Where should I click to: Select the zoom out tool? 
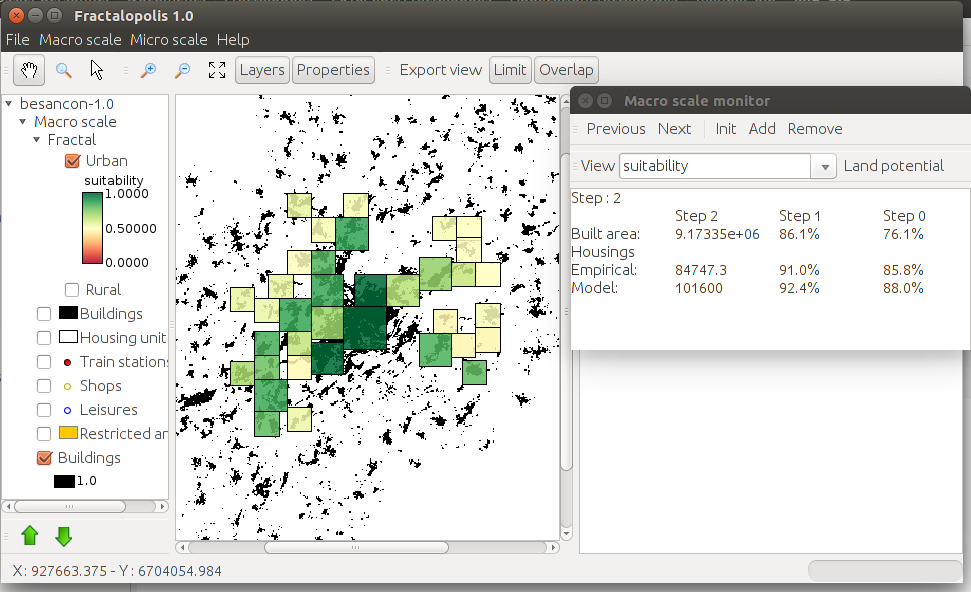click(x=184, y=70)
